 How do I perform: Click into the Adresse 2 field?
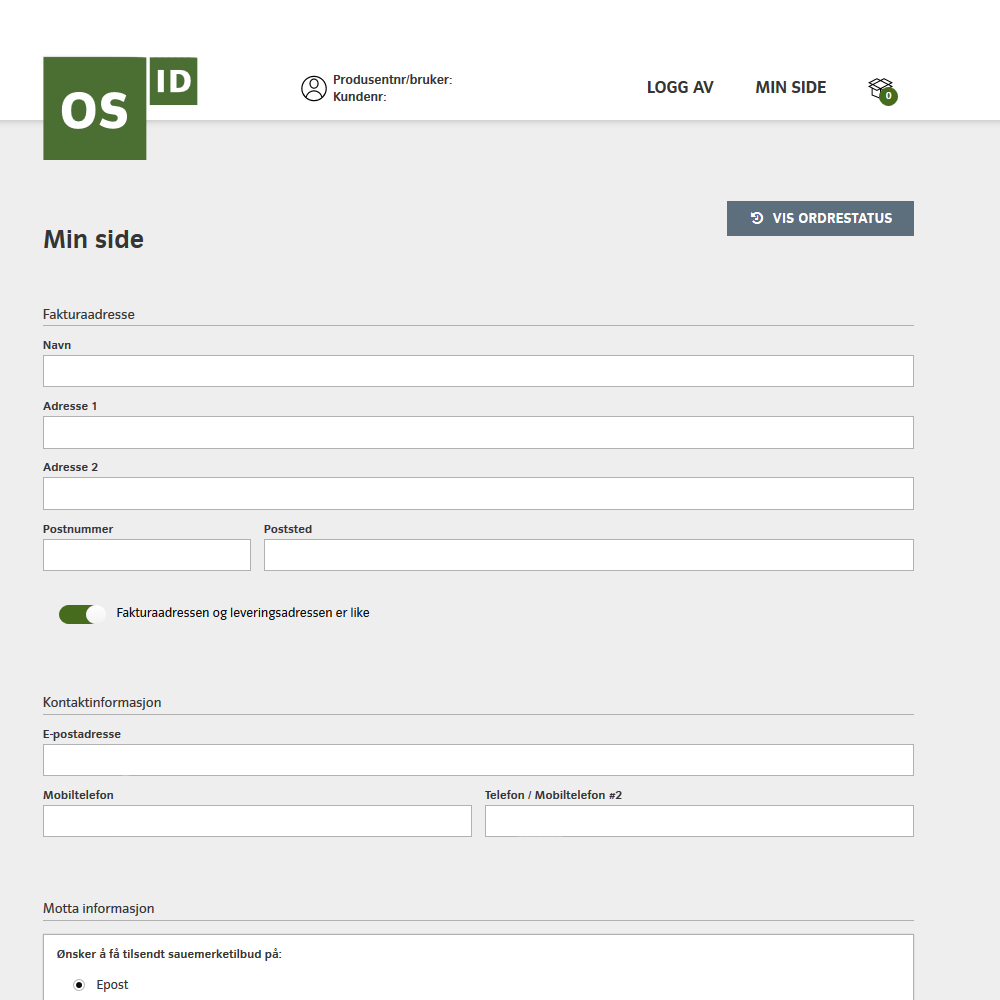(478, 493)
